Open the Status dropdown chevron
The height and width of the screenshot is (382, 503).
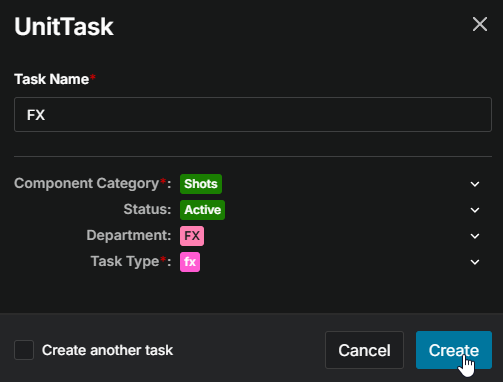tap(475, 210)
